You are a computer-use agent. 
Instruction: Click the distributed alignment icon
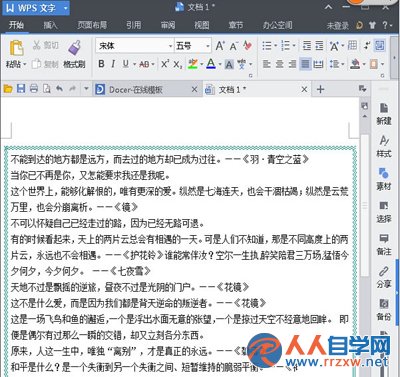point(319,64)
